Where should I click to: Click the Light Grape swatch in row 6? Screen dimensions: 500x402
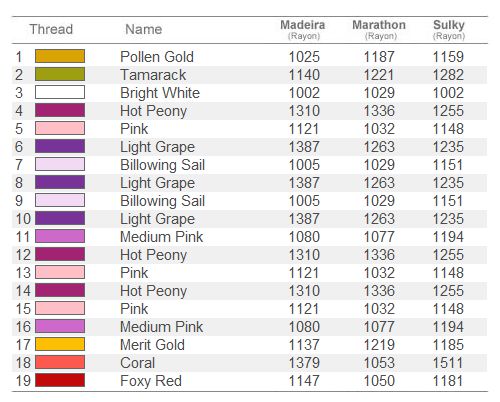click(60, 146)
